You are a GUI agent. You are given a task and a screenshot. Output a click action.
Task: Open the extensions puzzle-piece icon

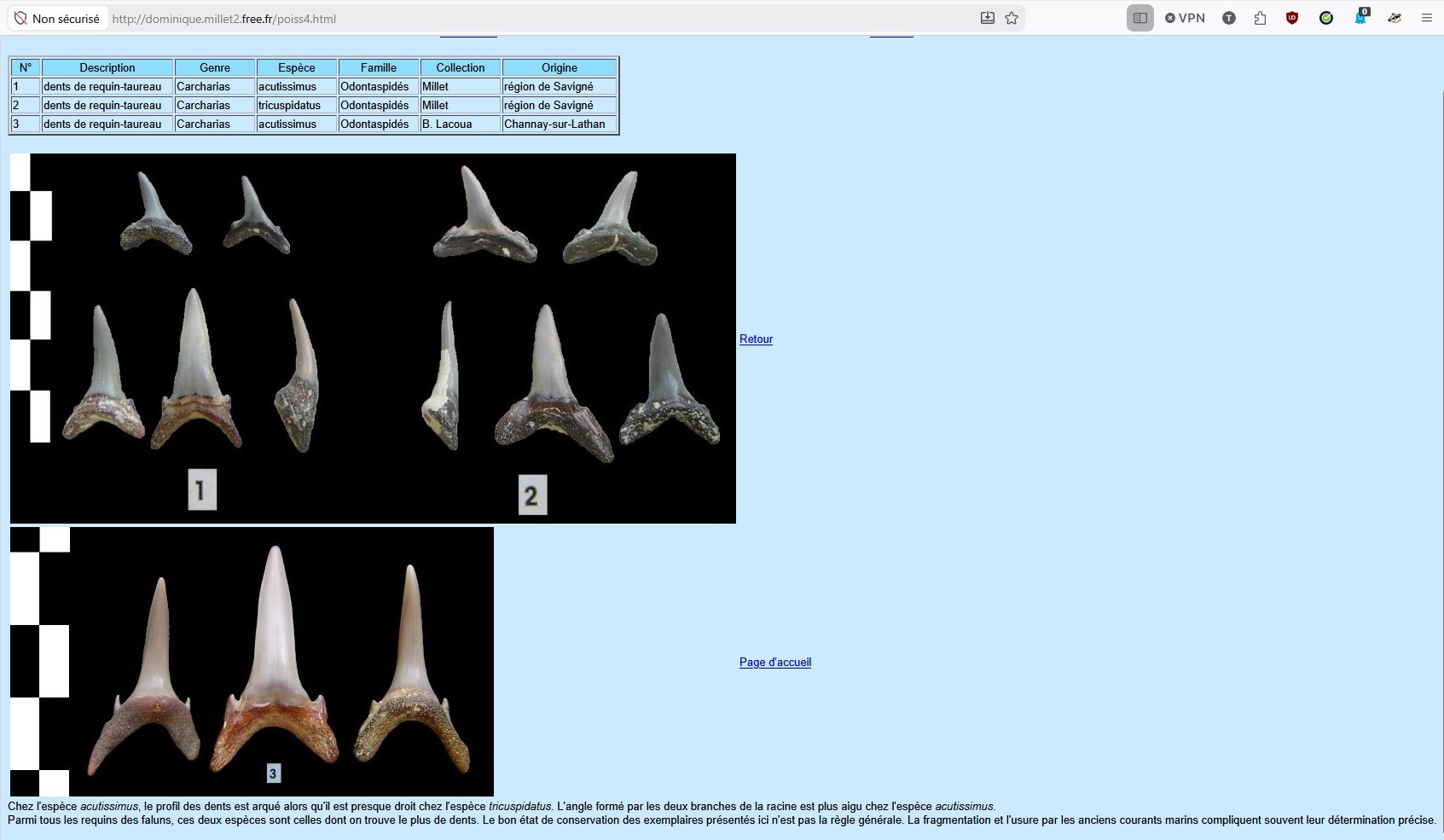(x=1260, y=18)
